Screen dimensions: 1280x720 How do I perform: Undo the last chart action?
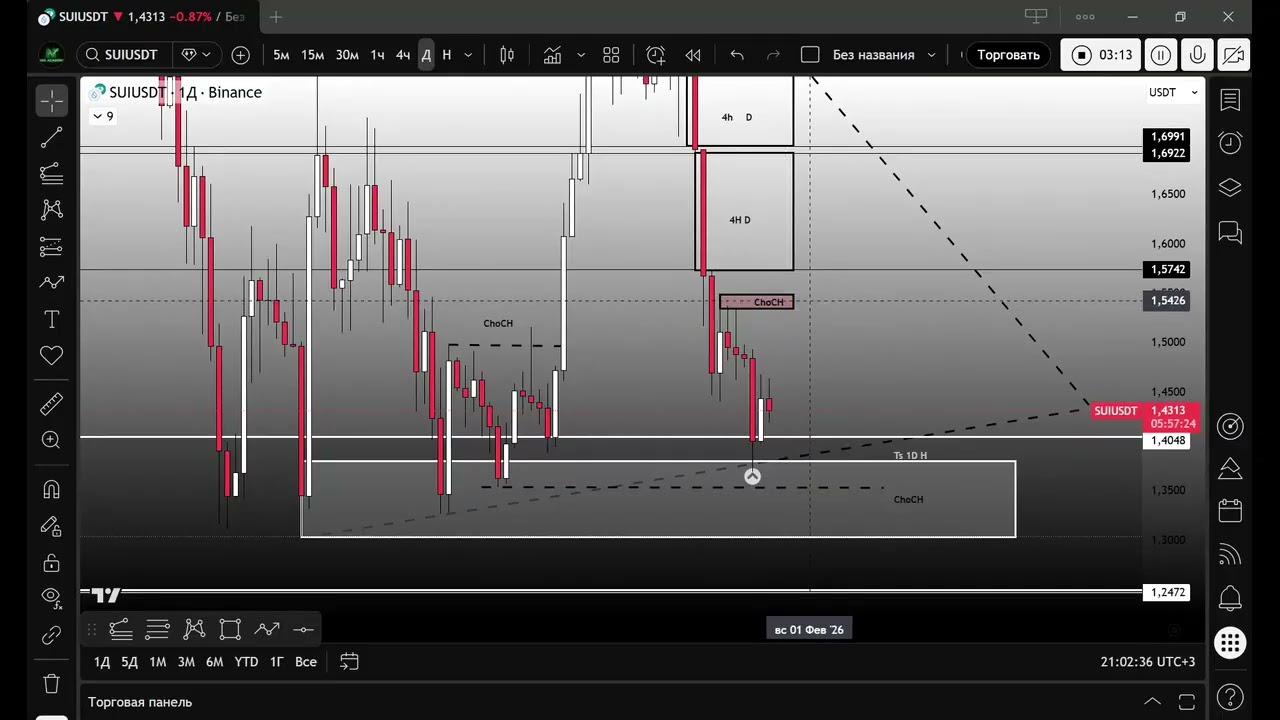(737, 55)
